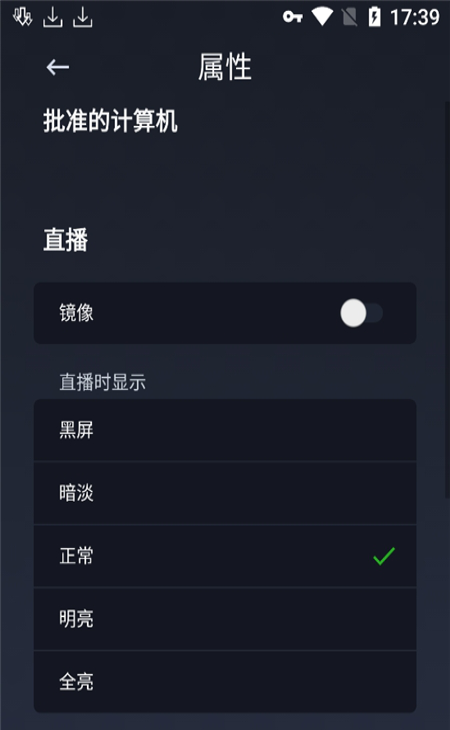Tap the battery charging icon
This screenshot has width=450, height=730.
pos(375,17)
